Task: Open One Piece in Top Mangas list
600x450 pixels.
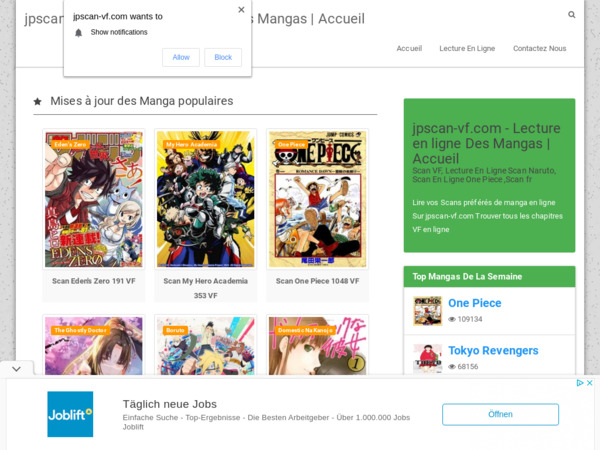Action: (x=474, y=303)
